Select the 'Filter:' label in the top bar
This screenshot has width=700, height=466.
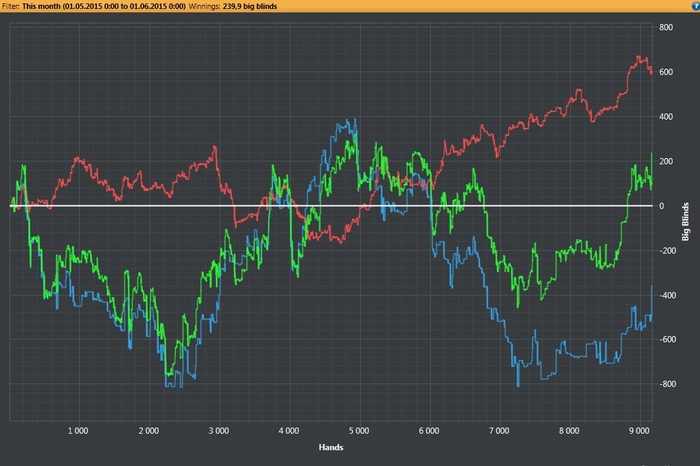11,6
